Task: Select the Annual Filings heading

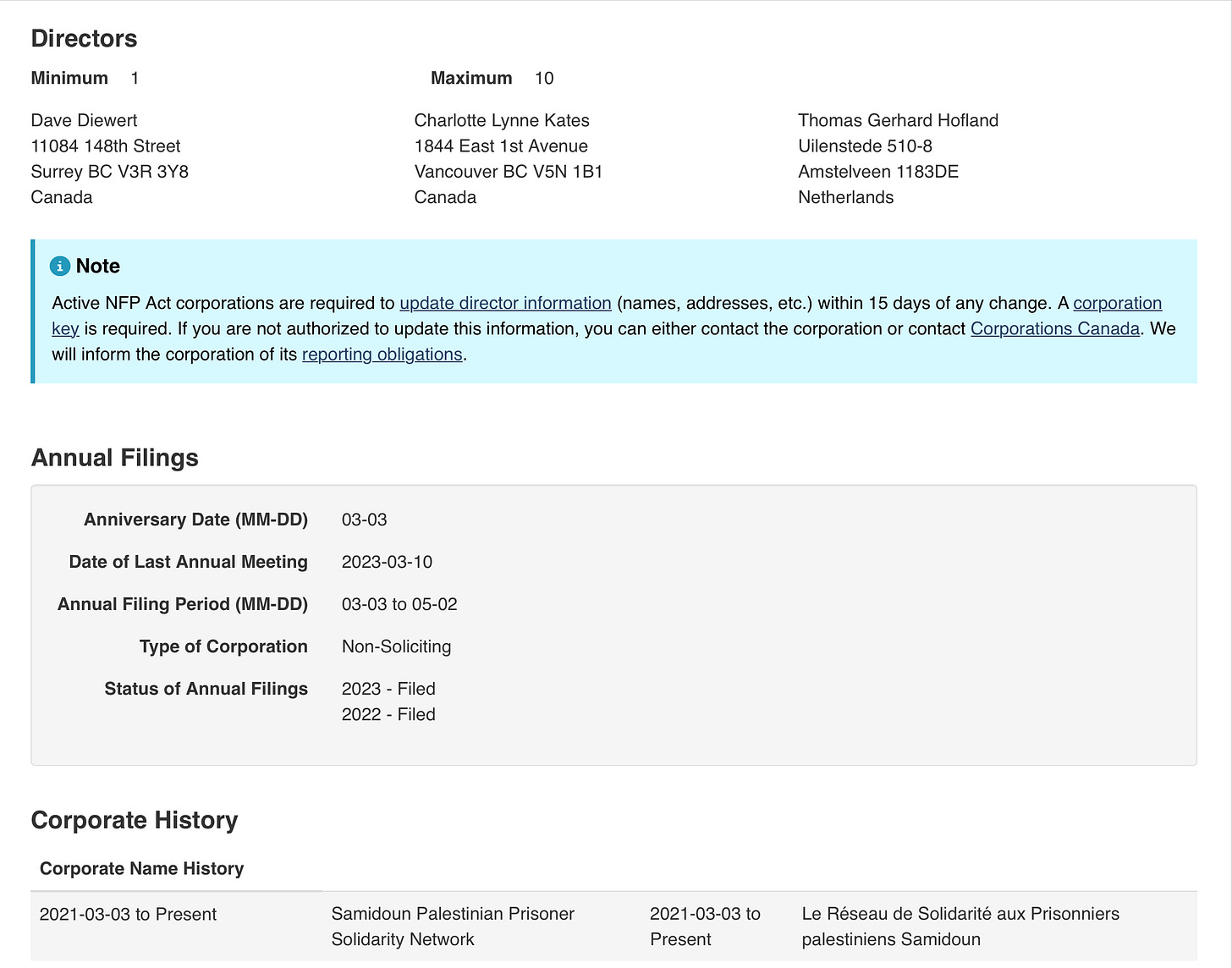Action: coord(114,457)
